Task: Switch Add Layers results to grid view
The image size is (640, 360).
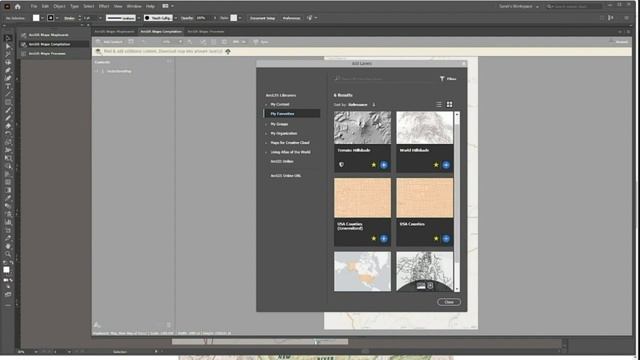Action: pos(449,104)
